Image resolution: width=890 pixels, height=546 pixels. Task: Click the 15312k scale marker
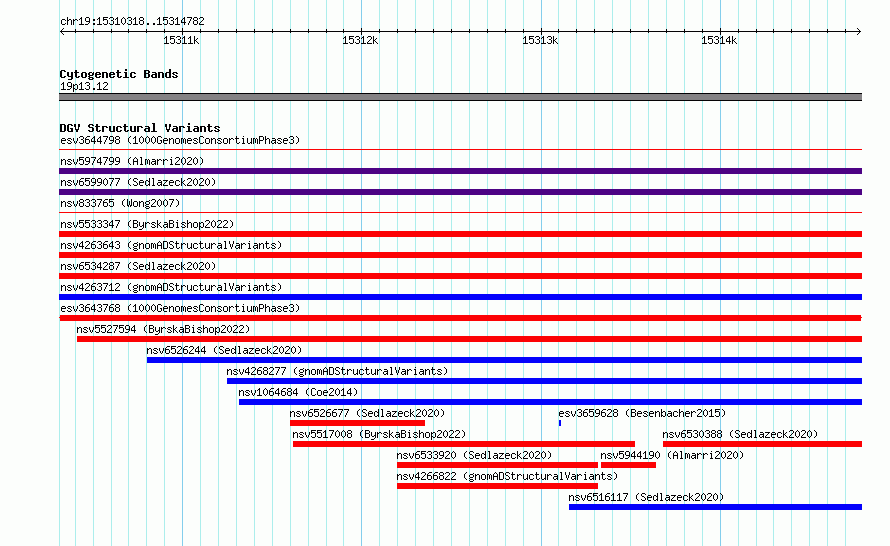(360, 40)
